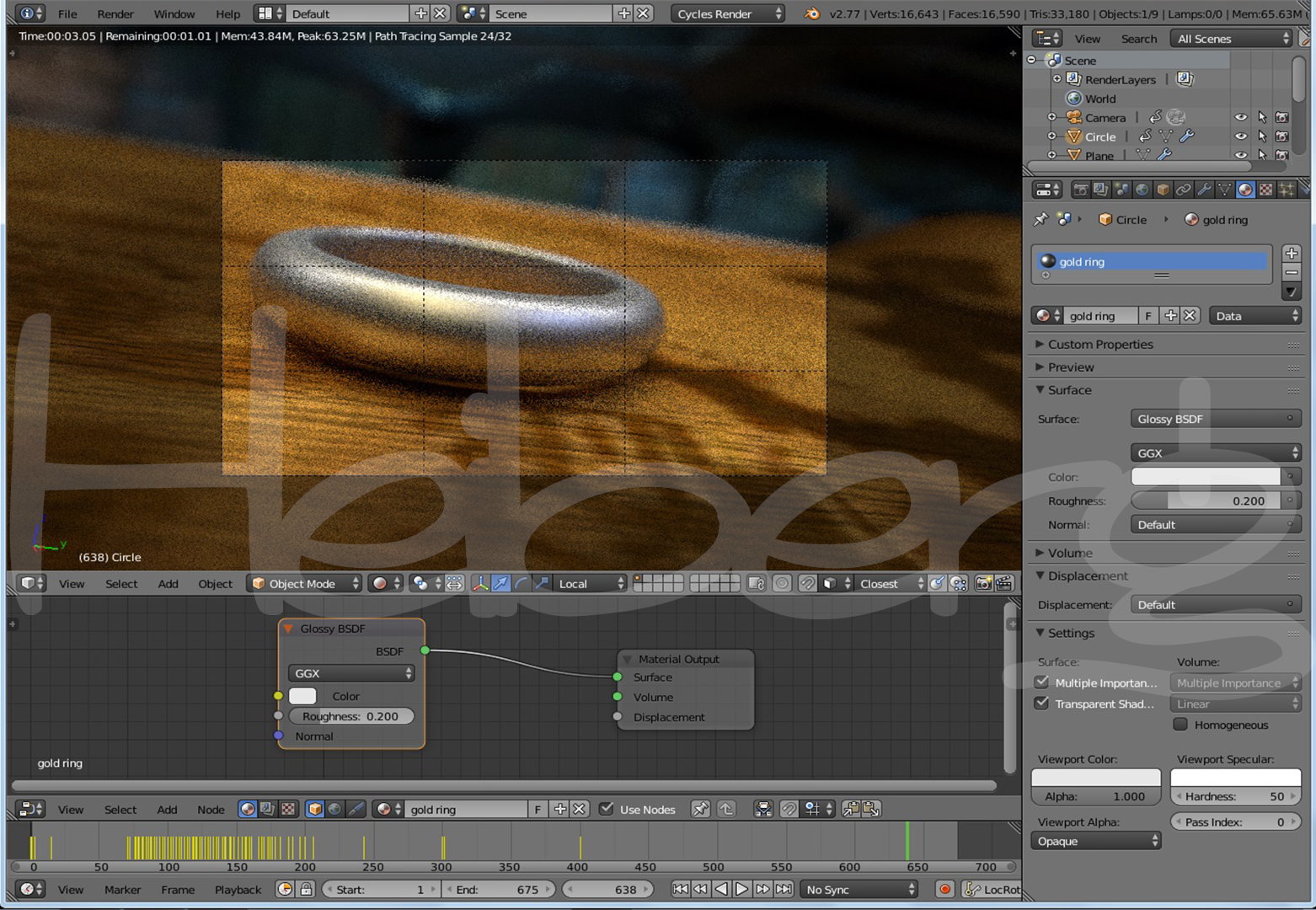Toggle Multiple Importance surface checkbox

[x=1042, y=682]
